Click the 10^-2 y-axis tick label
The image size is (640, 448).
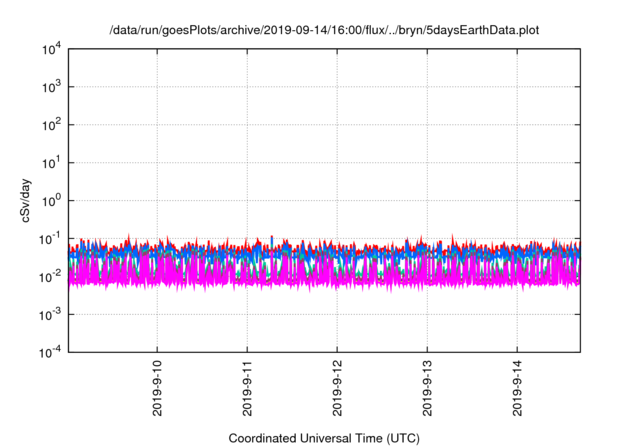click(x=50, y=276)
